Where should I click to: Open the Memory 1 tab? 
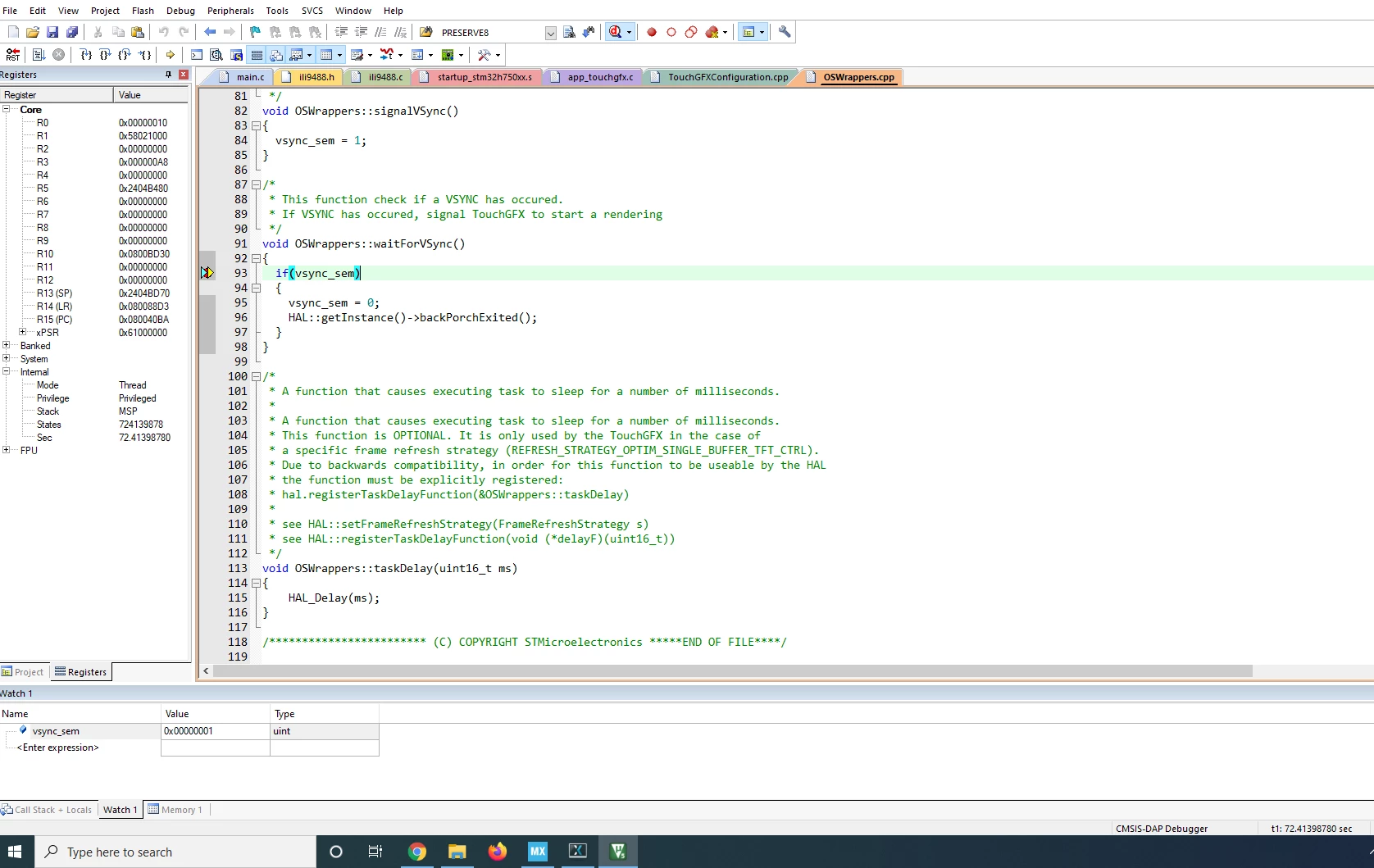[175, 810]
